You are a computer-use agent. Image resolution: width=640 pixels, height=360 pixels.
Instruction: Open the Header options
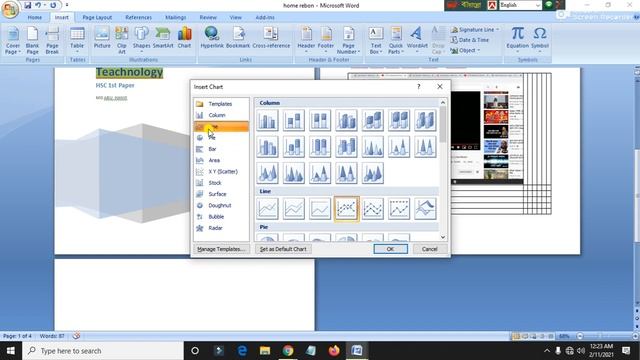[x=306, y=40]
